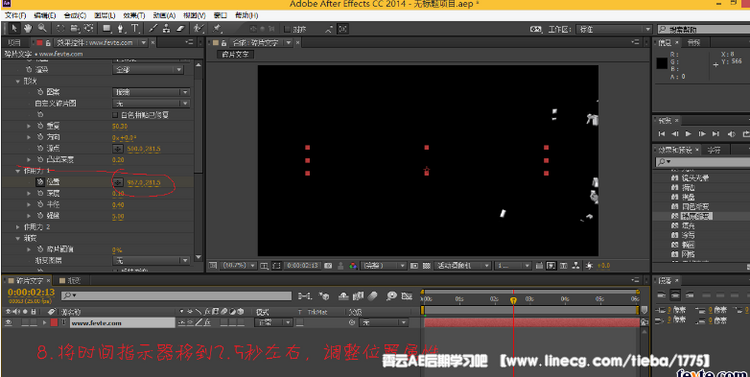750x377 pixels.
Task: Open the viewer resolution dropdown
Action: point(384,266)
